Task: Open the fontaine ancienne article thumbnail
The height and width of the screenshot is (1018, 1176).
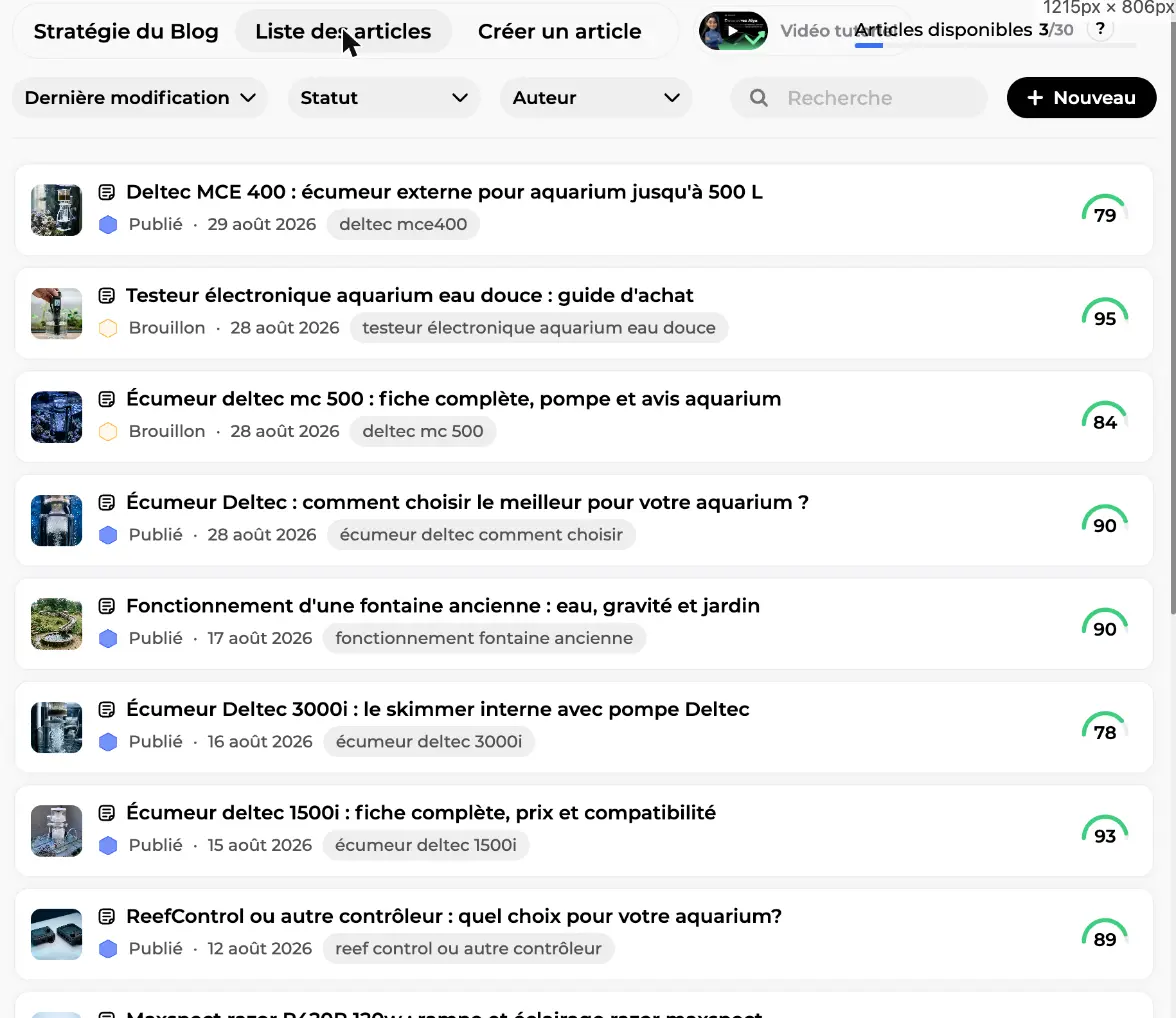Action: click(56, 624)
